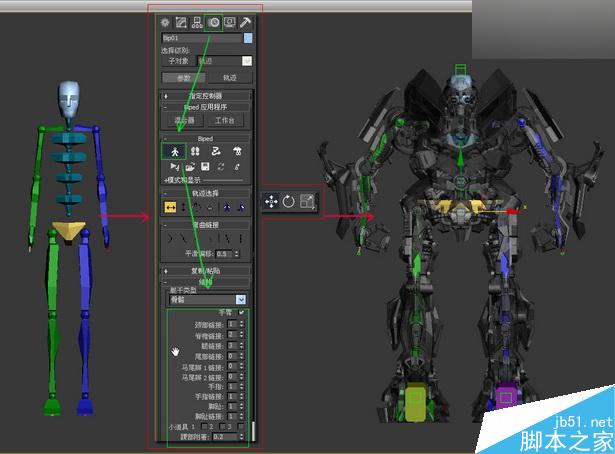Toggle the 手臂 (Arms) checkbox
The height and width of the screenshot is (454, 615).
click(240, 313)
